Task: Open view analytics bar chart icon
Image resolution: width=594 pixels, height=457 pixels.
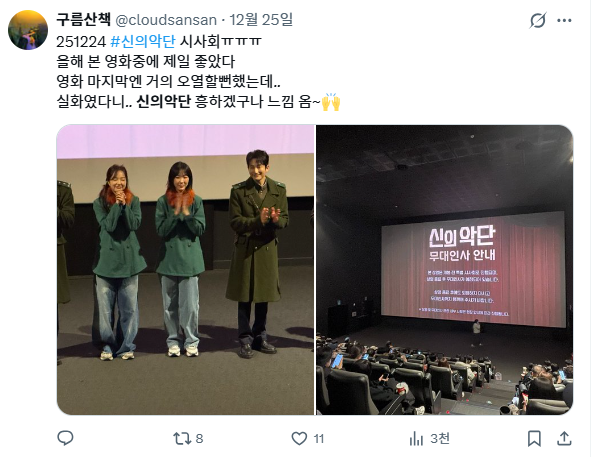Action: click(x=416, y=439)
